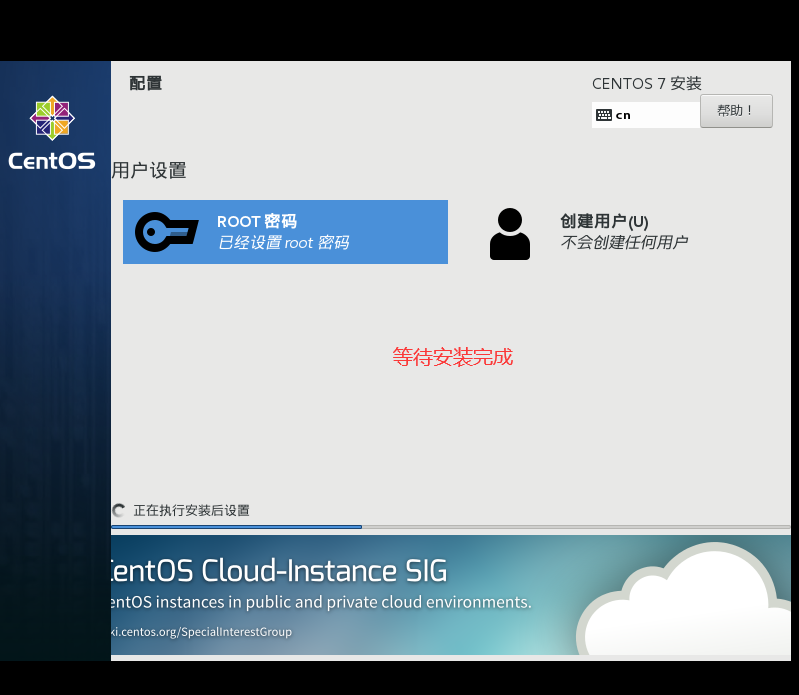Click the keyboard icon beside cn
This screenshot has height=695, width=799.
604,115
